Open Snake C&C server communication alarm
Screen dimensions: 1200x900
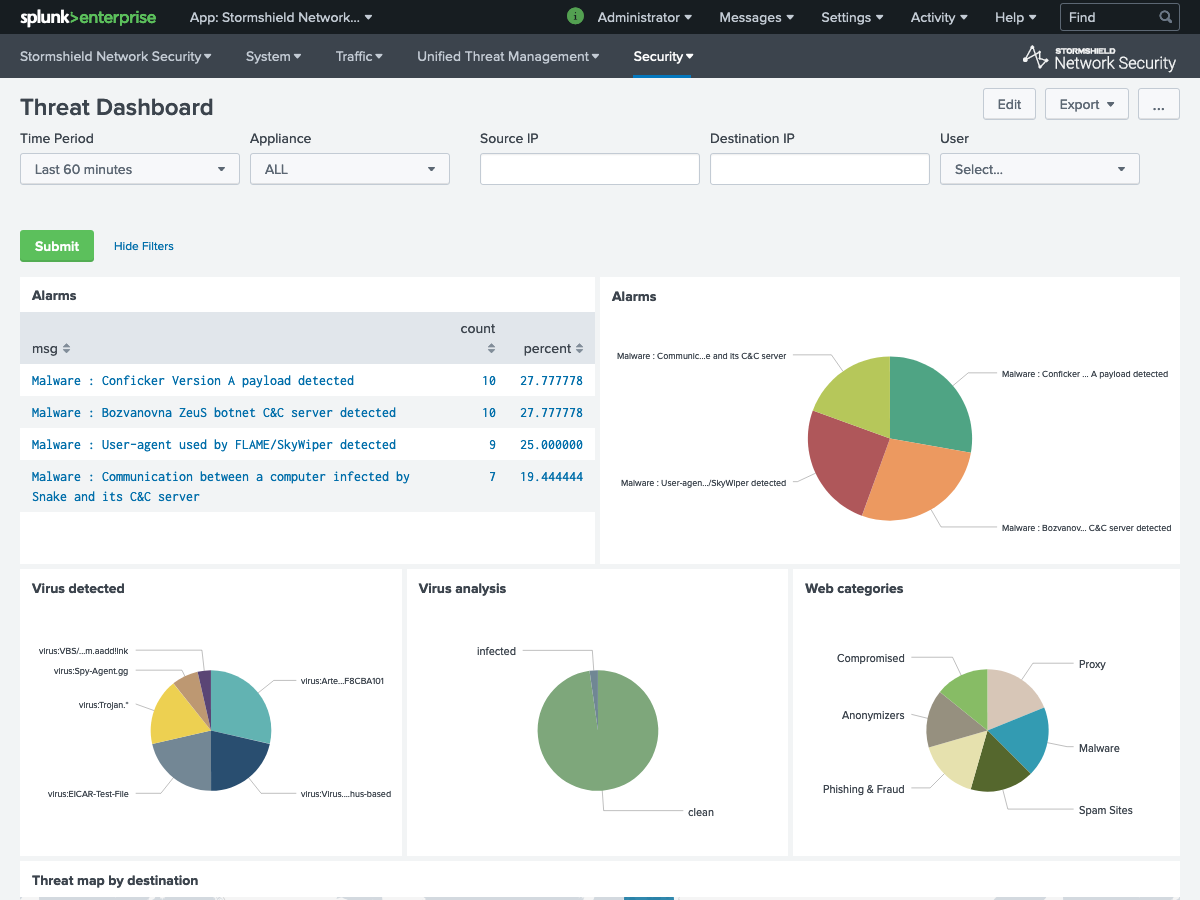[221, 486]
